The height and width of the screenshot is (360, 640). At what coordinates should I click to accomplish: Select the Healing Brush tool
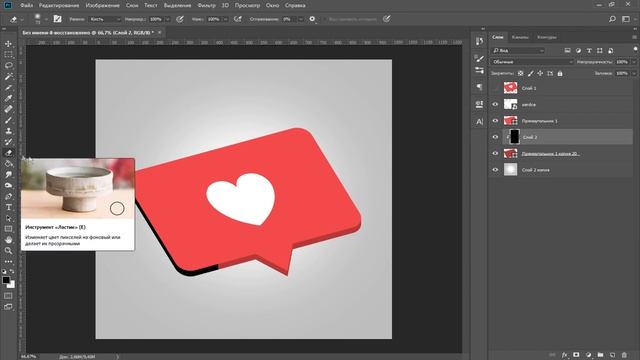[8, 109]
